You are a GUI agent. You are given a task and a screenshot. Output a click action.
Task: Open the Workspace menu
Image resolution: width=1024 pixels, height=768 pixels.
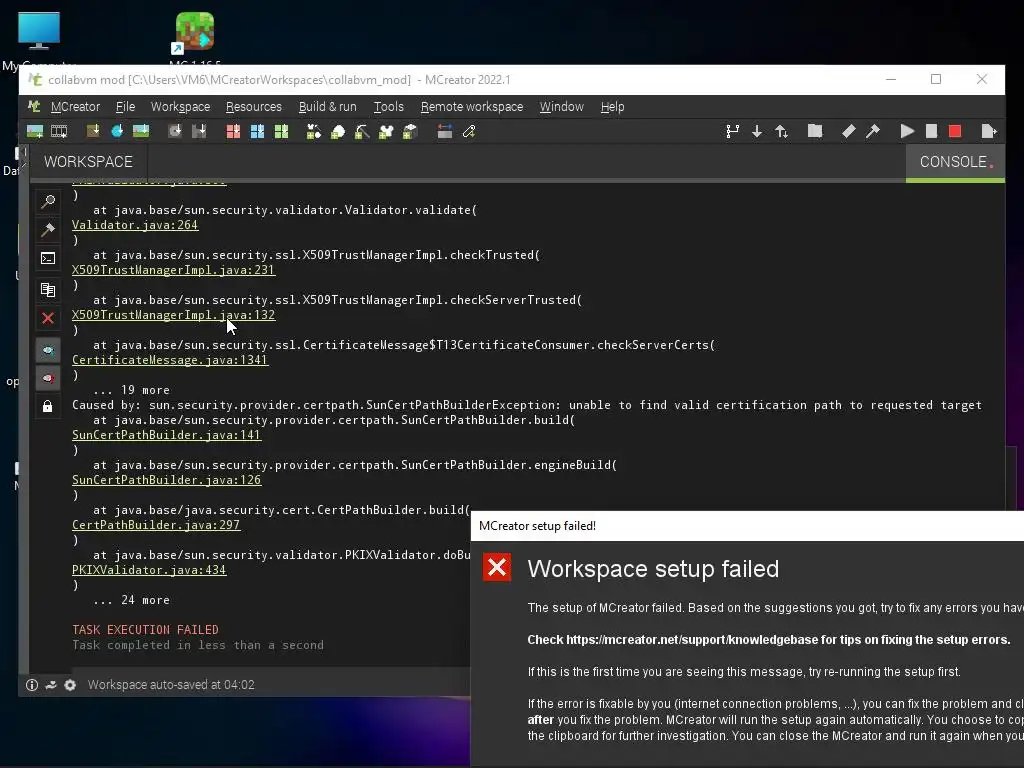pos(180,106)
